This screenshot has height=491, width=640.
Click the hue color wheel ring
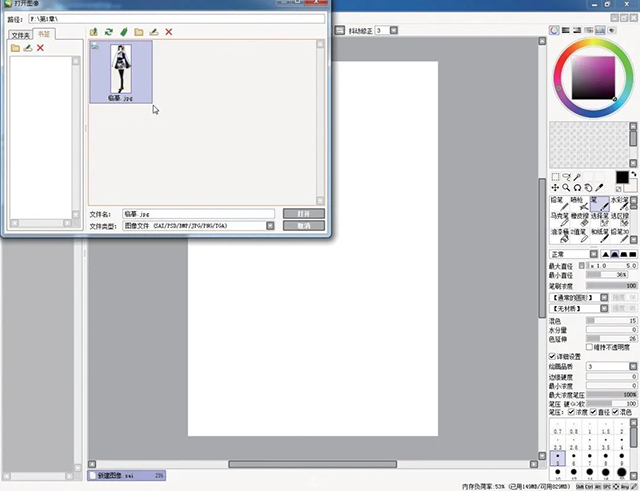[594, 46]
